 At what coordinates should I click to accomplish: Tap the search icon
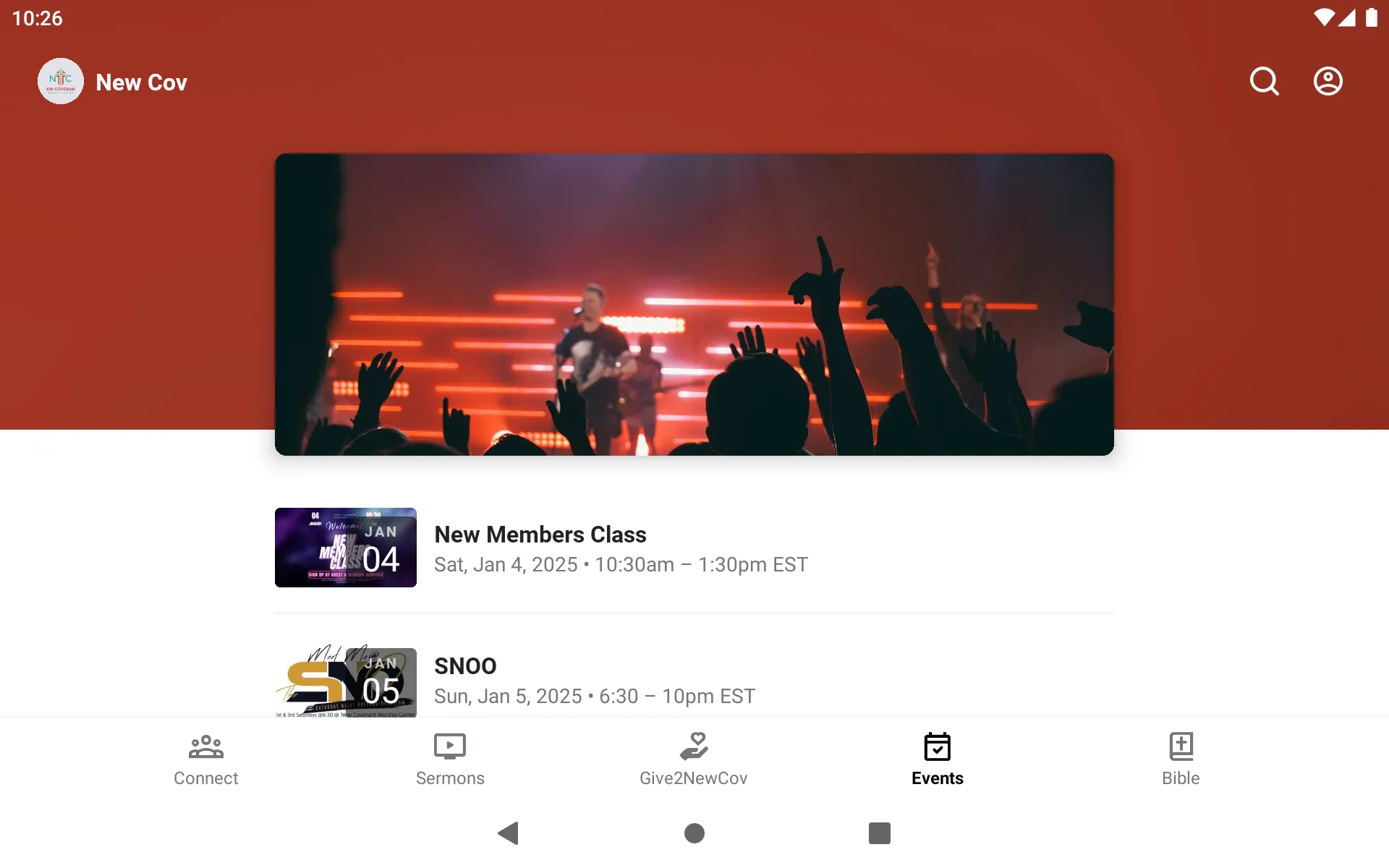click(x=1264, y=81)
